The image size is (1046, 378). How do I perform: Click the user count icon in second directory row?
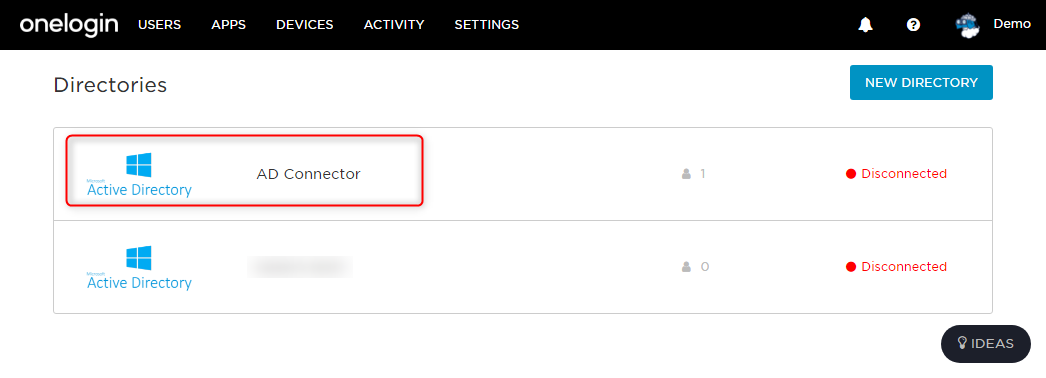[x=686, y=267]
